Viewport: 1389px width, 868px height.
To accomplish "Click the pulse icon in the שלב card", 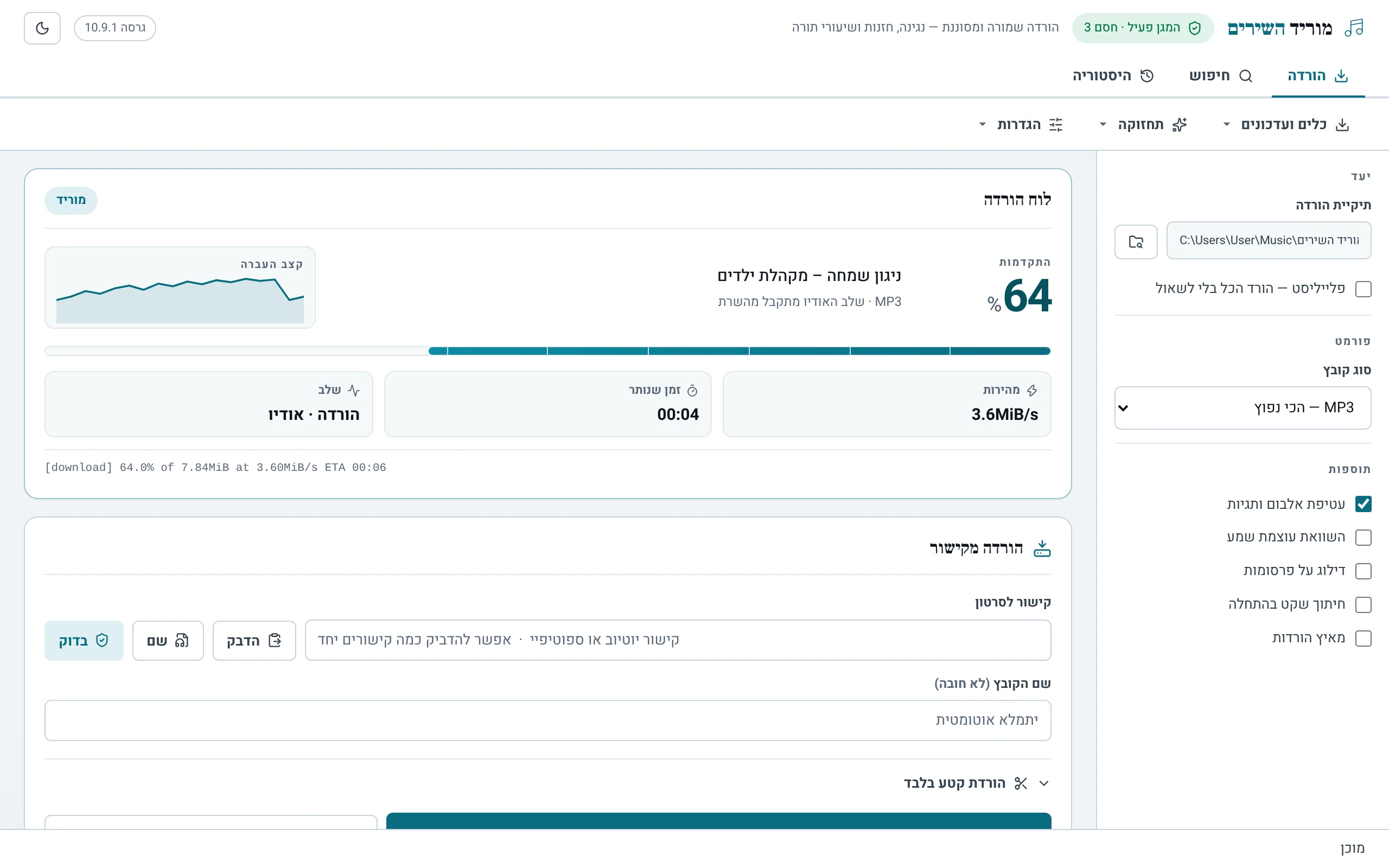I will click(x=354, y=391).
